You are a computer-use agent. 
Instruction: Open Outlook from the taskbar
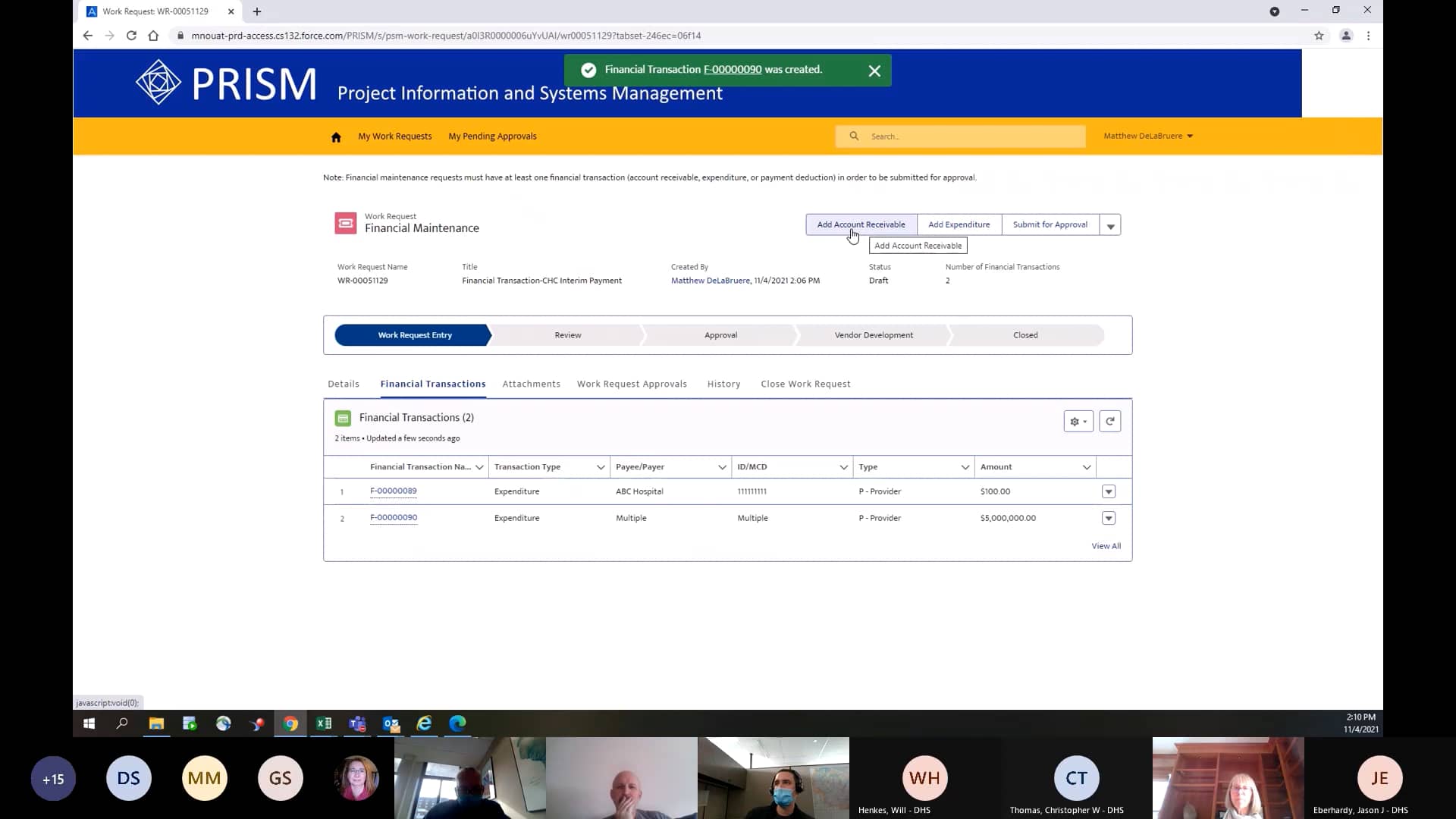pyautogui.click(x=391, y=724)
